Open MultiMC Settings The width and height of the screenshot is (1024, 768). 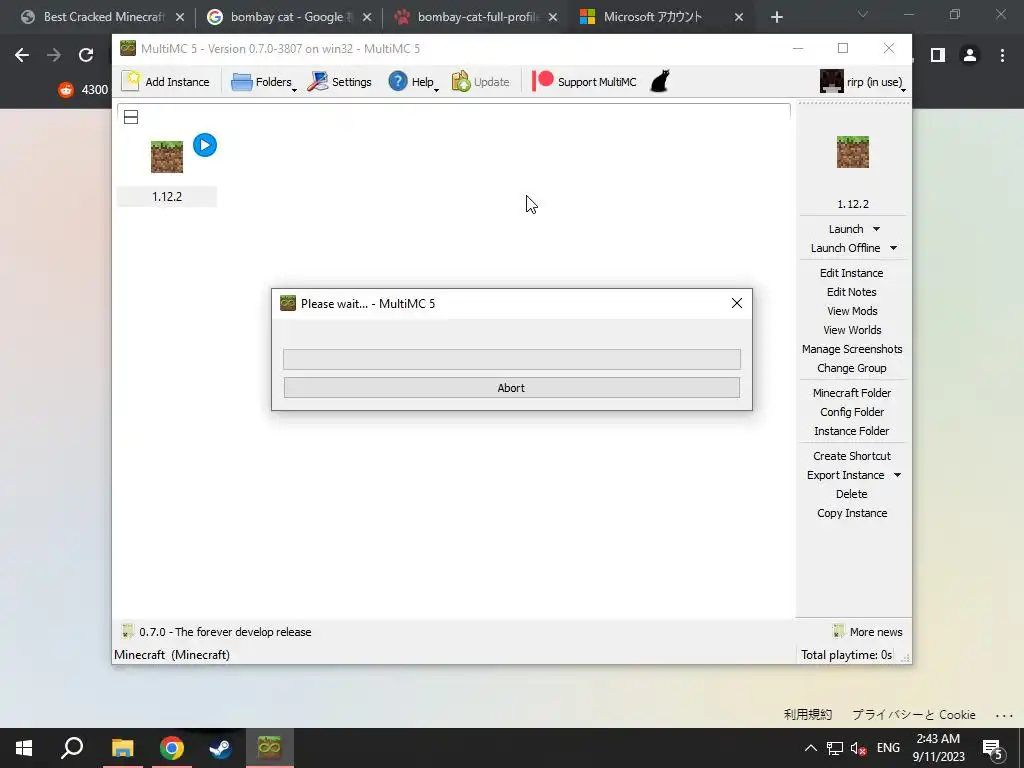click(x=340, y=82)
